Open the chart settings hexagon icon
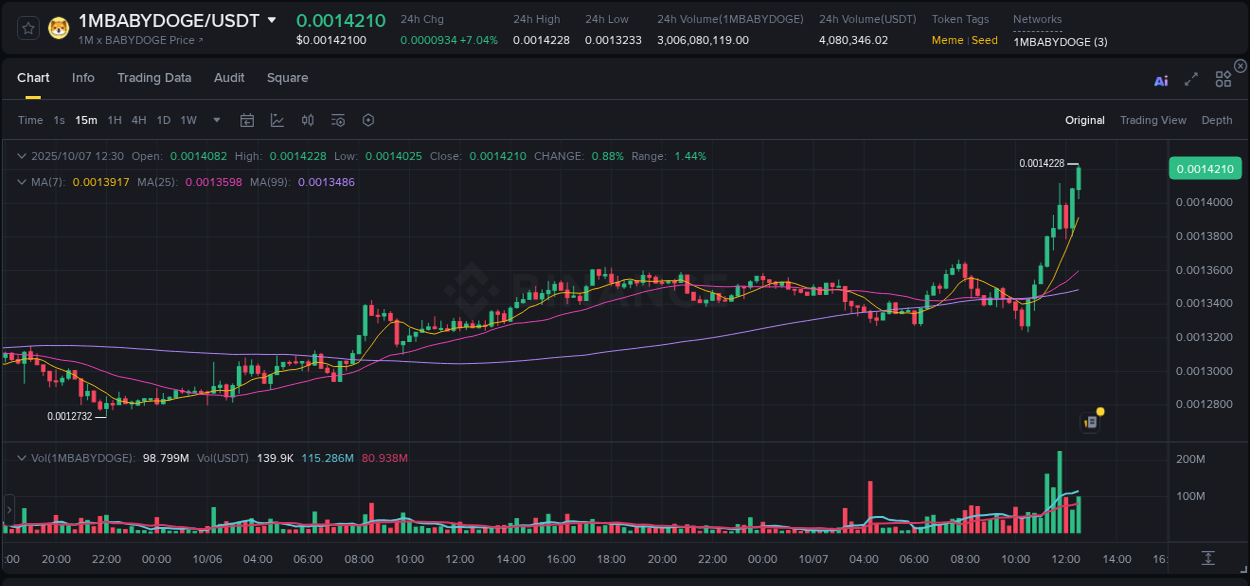The height and width of the screenshot is (586, 1250). [368, 120]
